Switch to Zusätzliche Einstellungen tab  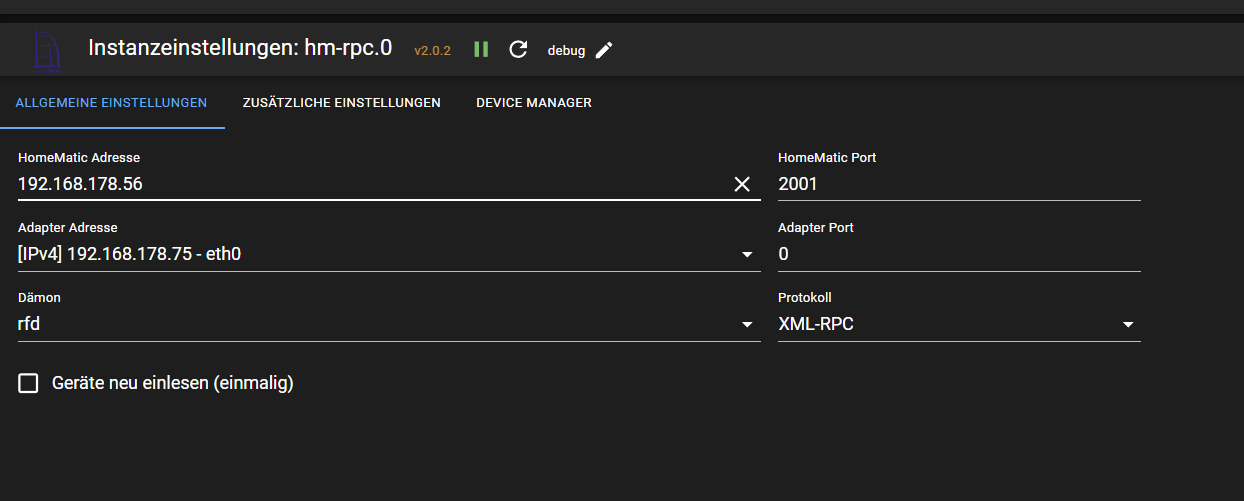[341, 103]
